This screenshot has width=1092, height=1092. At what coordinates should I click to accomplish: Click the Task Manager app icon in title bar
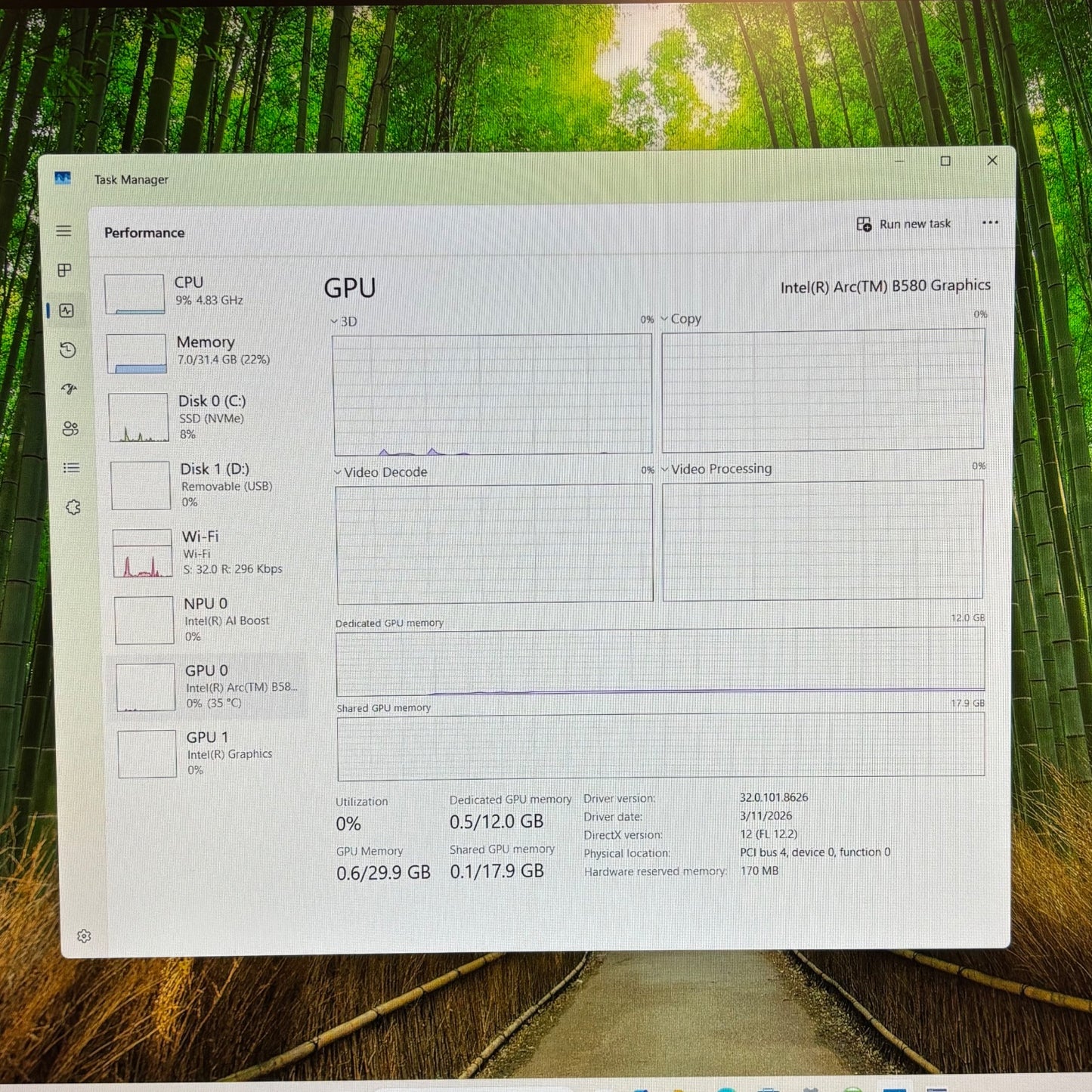[x=63, y=178]
